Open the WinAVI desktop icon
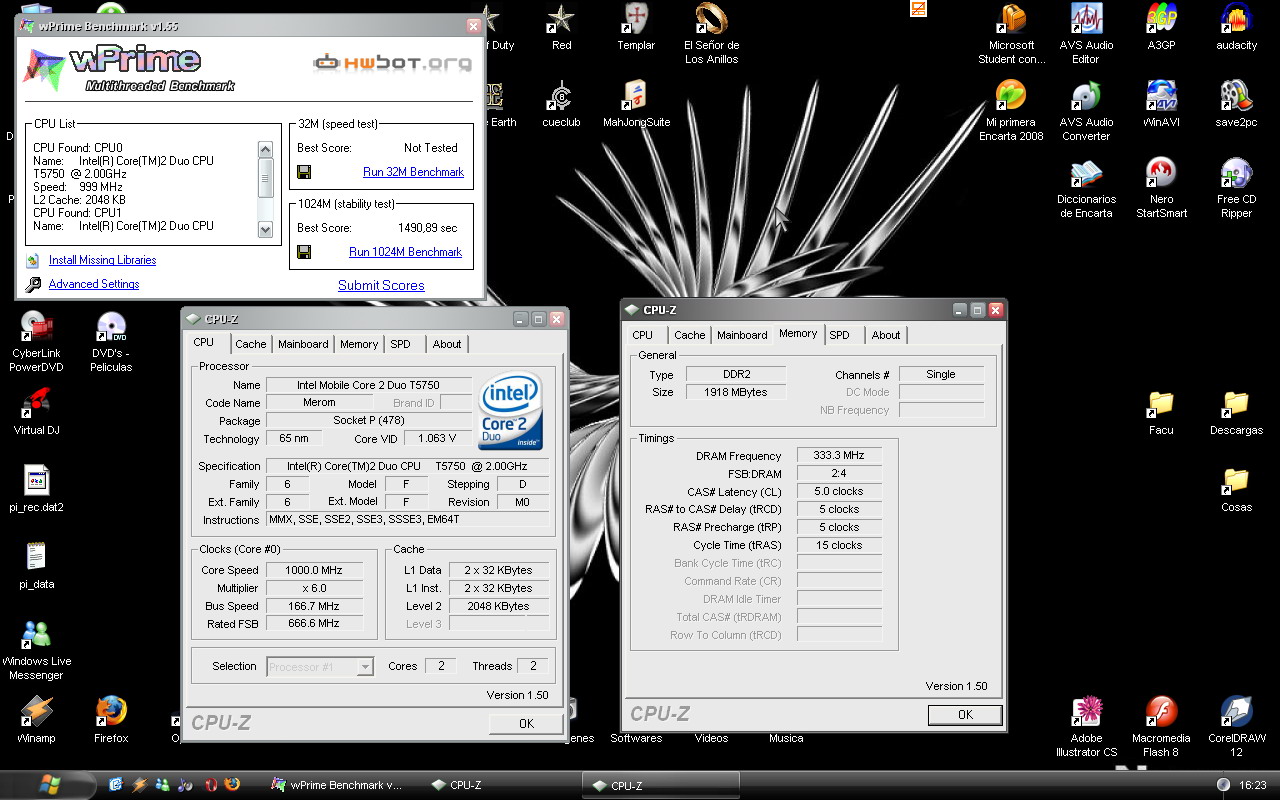This screenshot has height=800, width=1280. click(1161, 104)
